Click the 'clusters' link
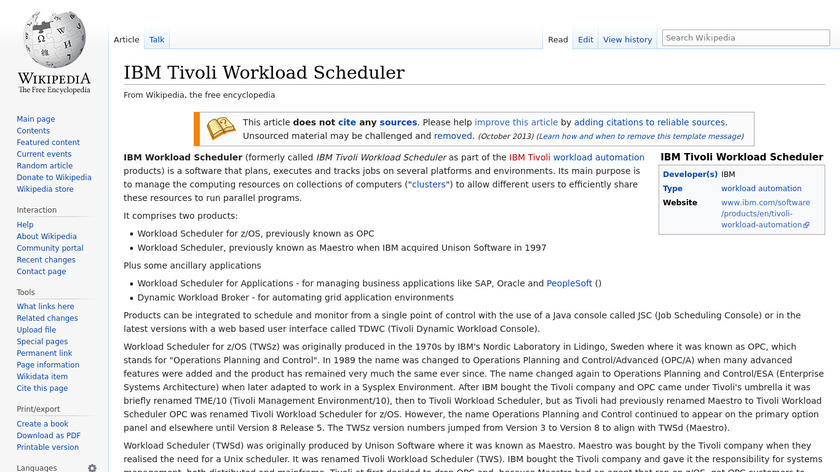The image size is (840, 472). pos(429,184)
